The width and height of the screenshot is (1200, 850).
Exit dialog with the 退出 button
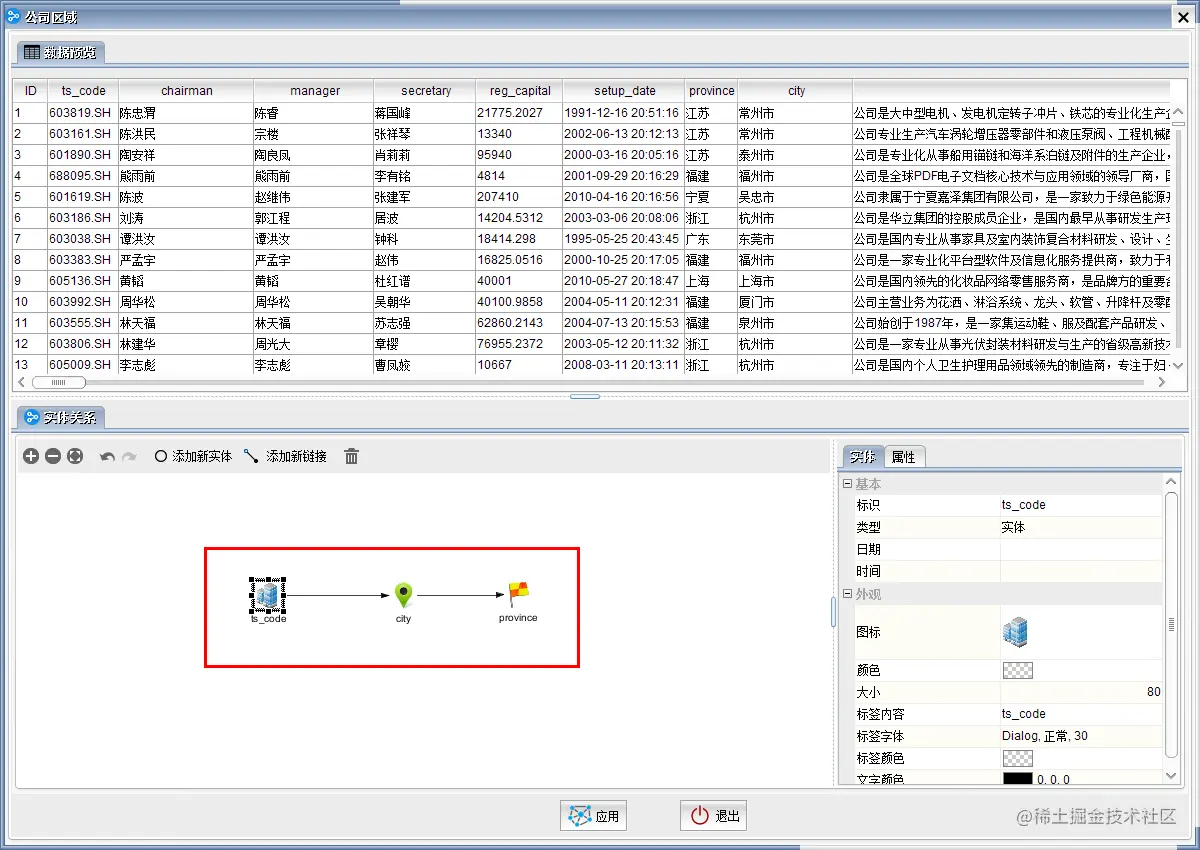pyautogui.click(x=713, y=816)
